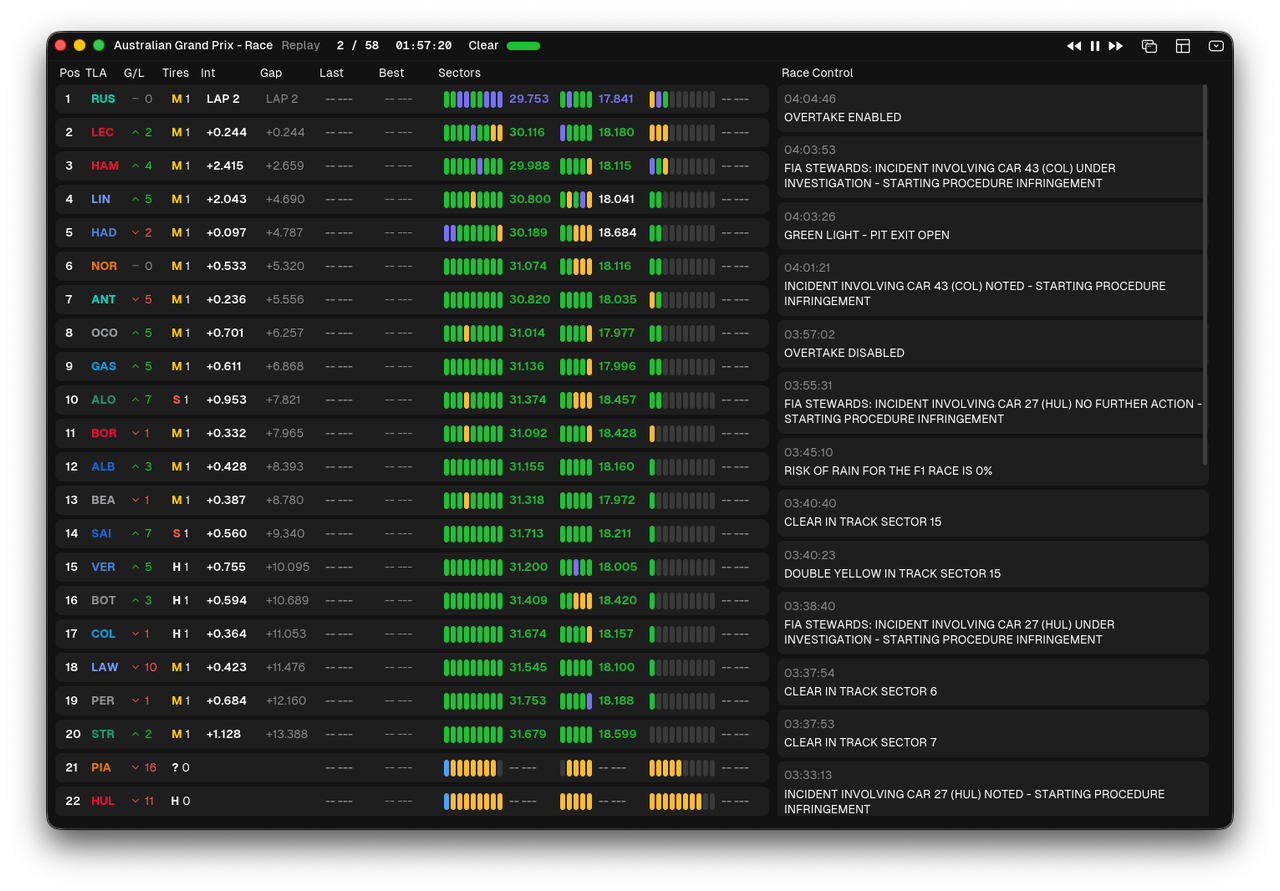
Task: Click the Race Control panel heading
Action: coord(817,73)
